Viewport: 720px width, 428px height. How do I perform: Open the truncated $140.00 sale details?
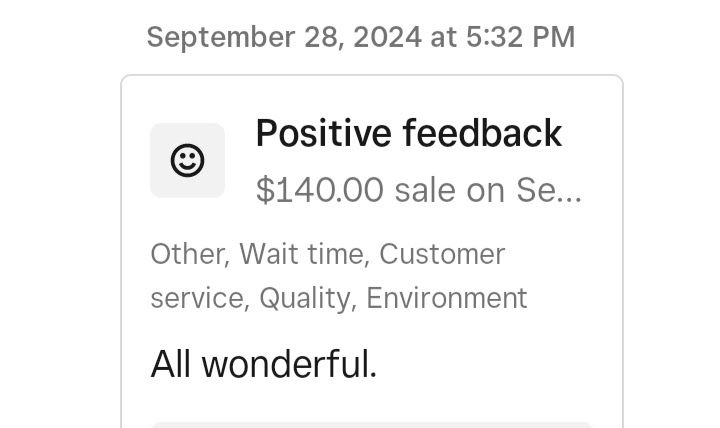(419, 190)
